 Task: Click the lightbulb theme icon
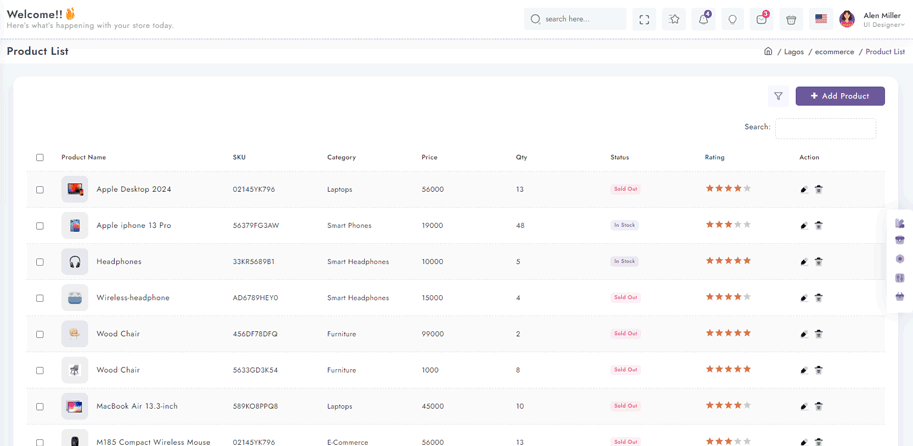(732, 19)
